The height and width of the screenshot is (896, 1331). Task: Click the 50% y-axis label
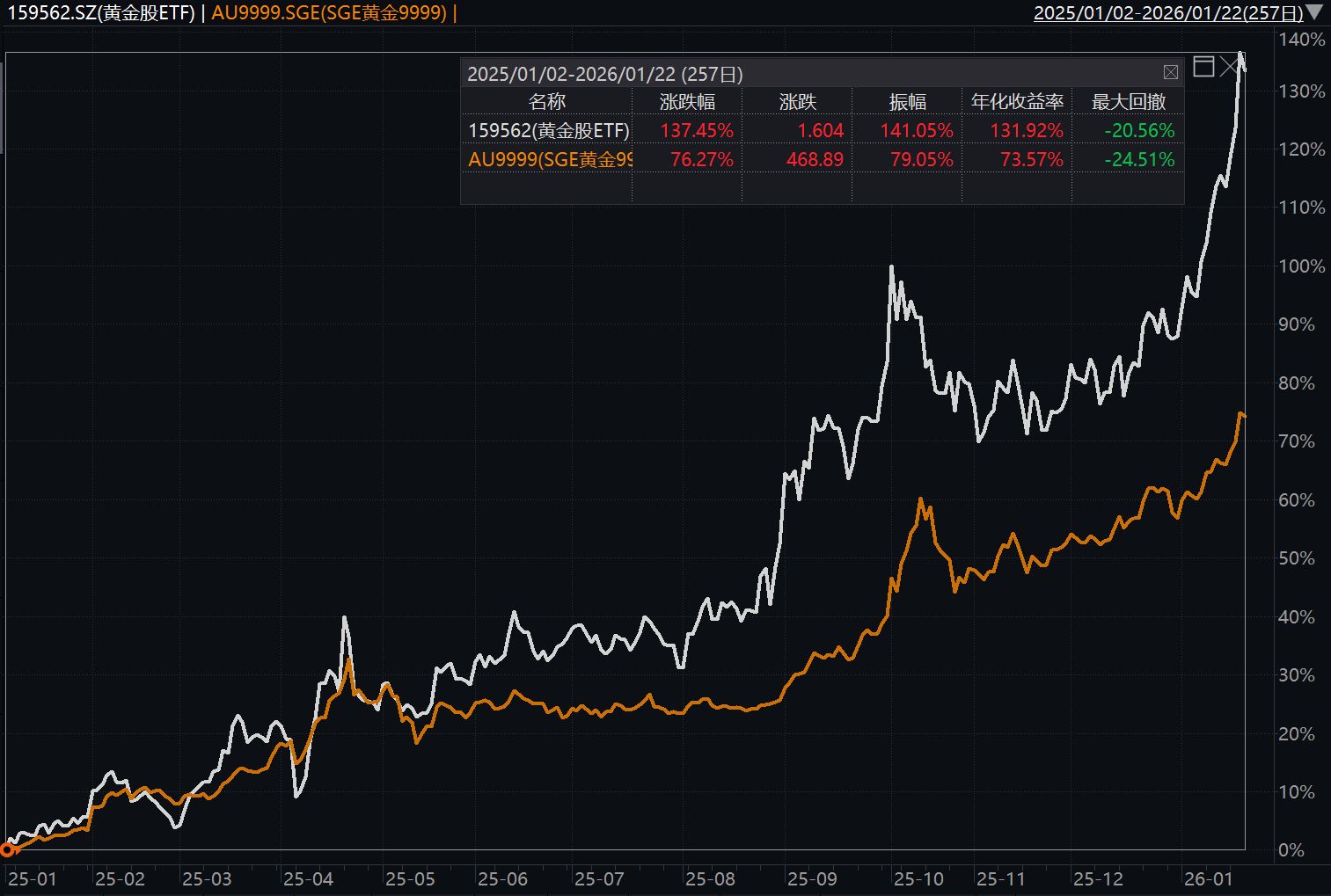[1297, 558]
